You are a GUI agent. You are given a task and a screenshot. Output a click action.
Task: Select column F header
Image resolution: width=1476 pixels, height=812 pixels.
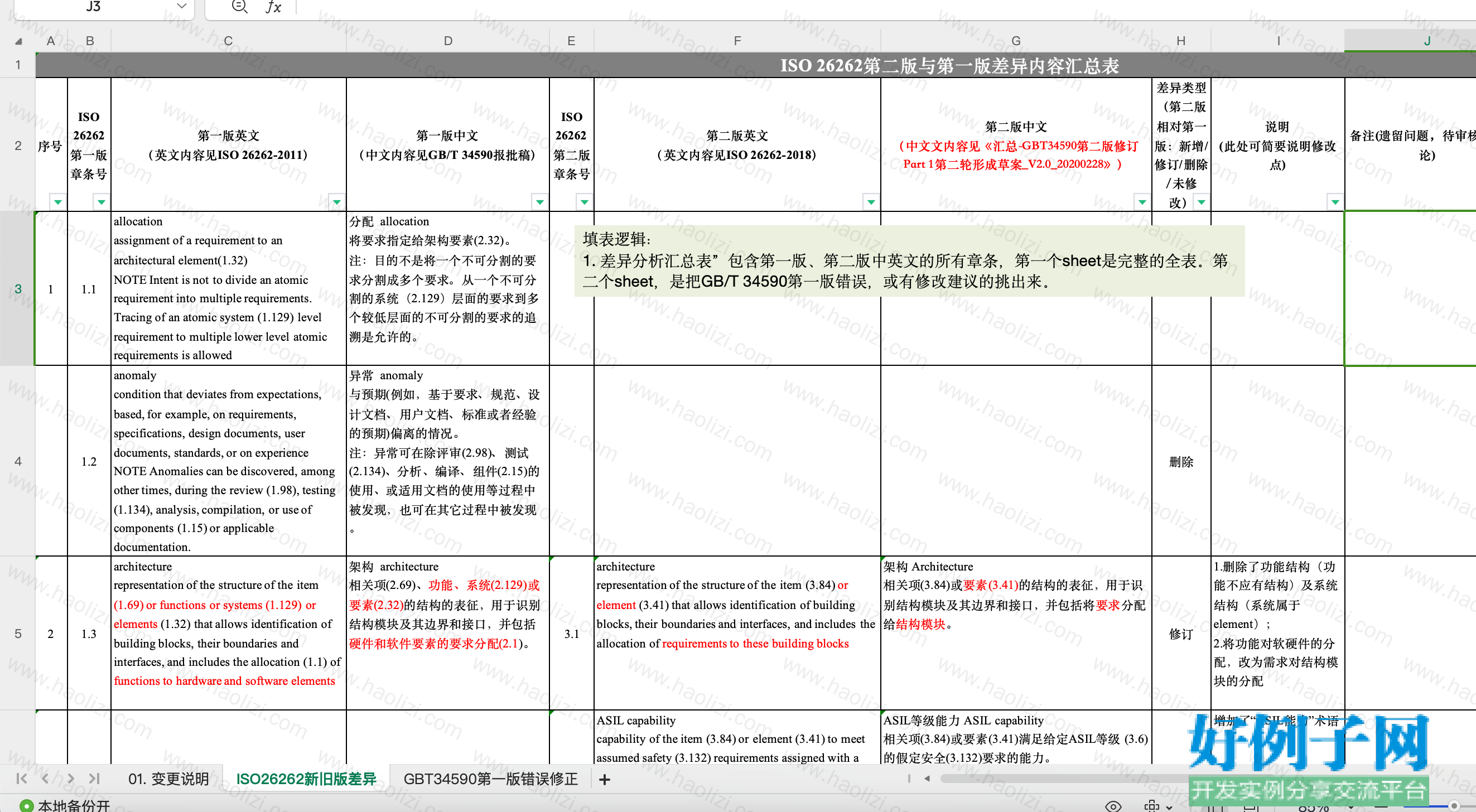737,41
